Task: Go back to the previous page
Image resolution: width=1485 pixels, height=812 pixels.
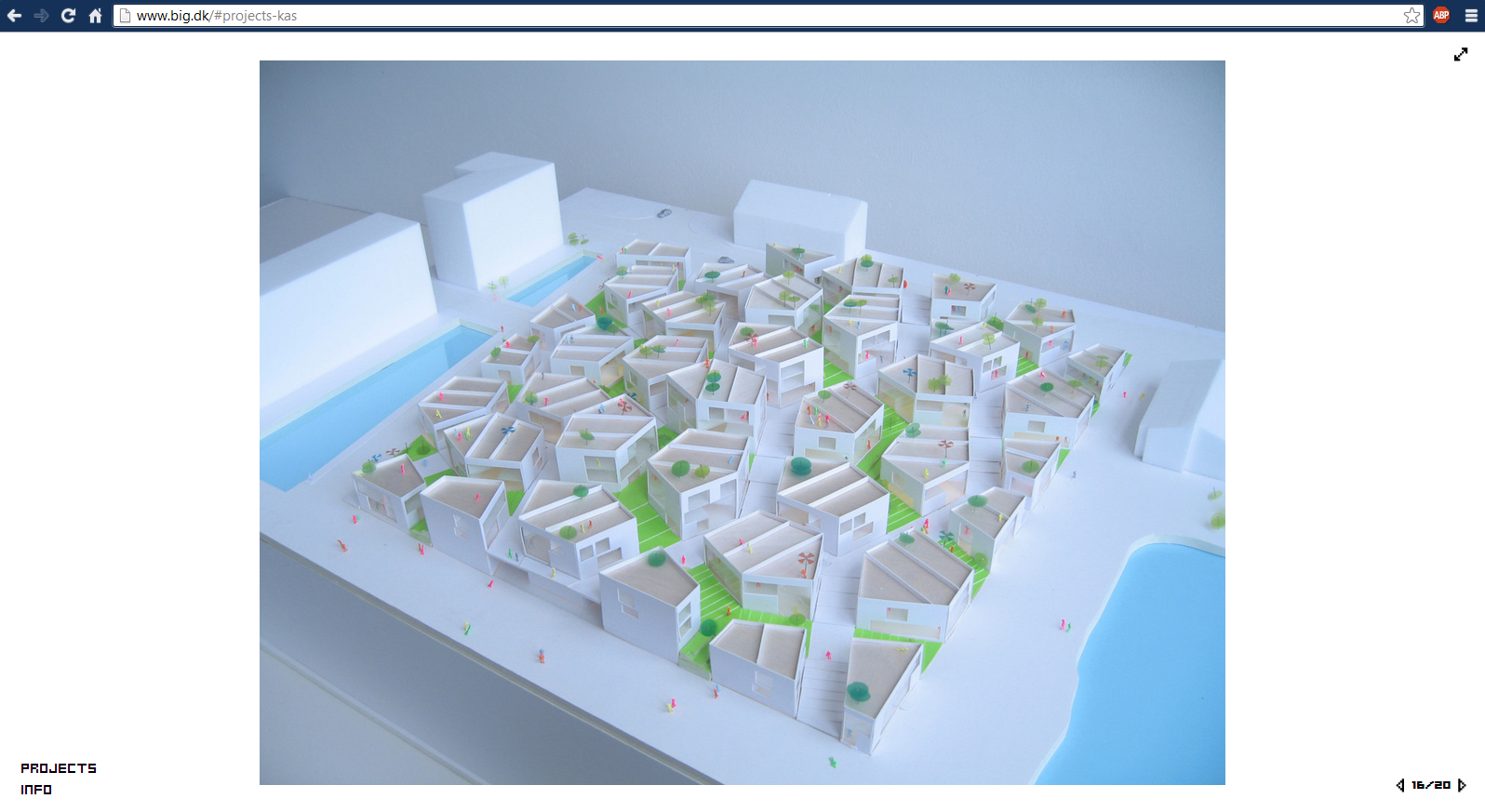Action: pos(14,16)
